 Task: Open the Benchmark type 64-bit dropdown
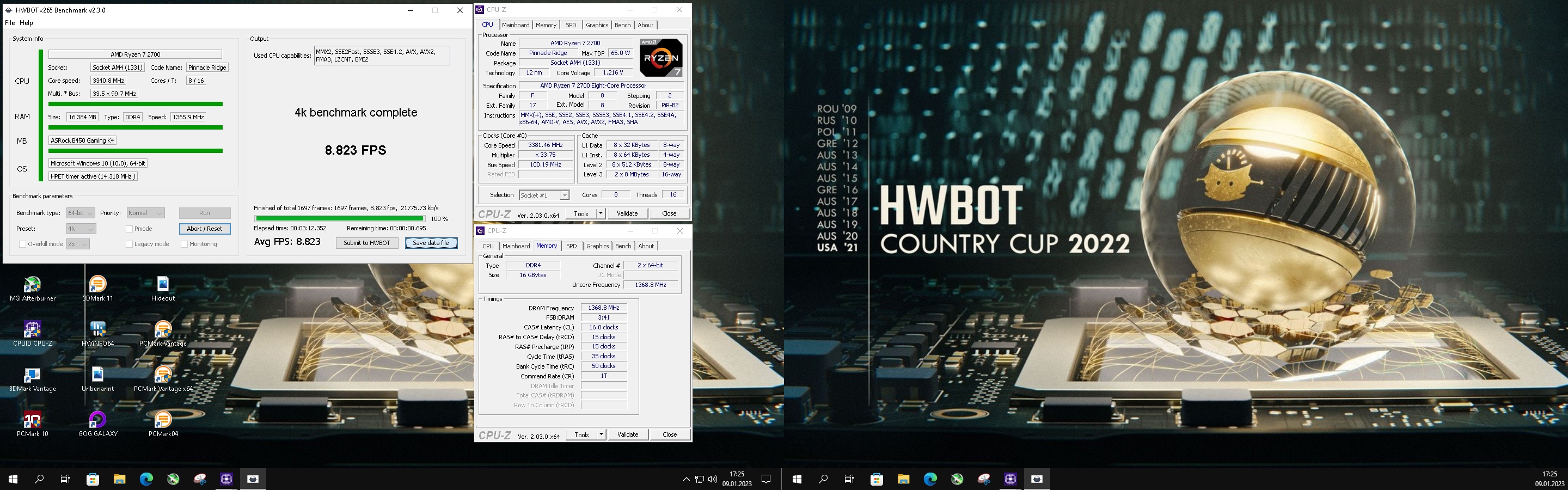(x=81, y=213)
